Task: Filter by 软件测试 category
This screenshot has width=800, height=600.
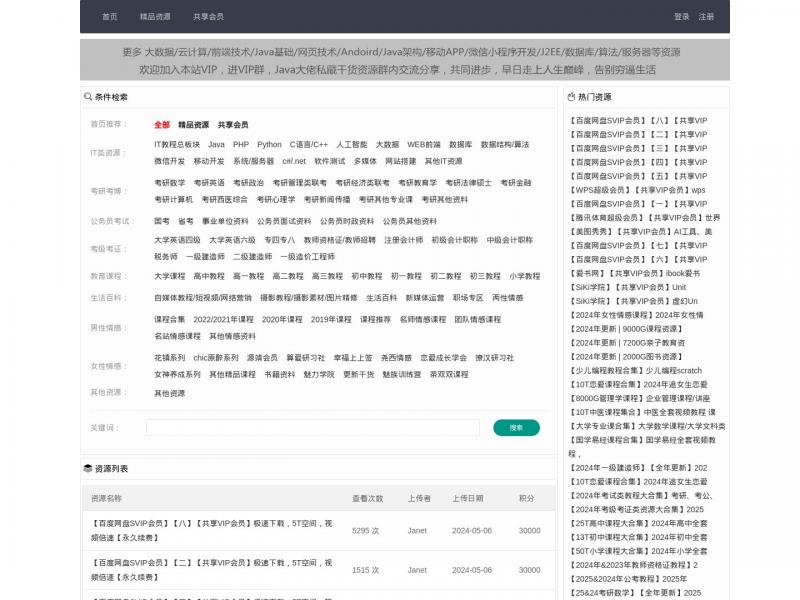Action: 330,161
